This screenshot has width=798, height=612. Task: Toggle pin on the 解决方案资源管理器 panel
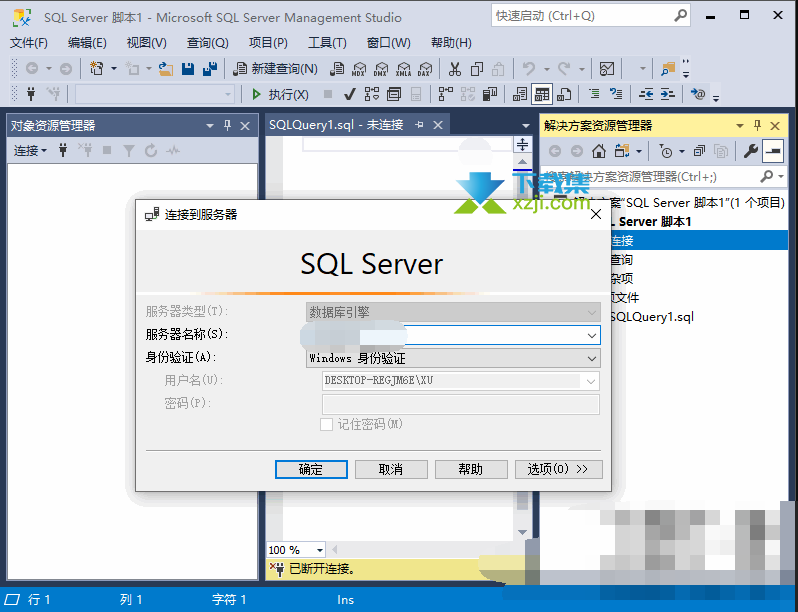(757, 125)
